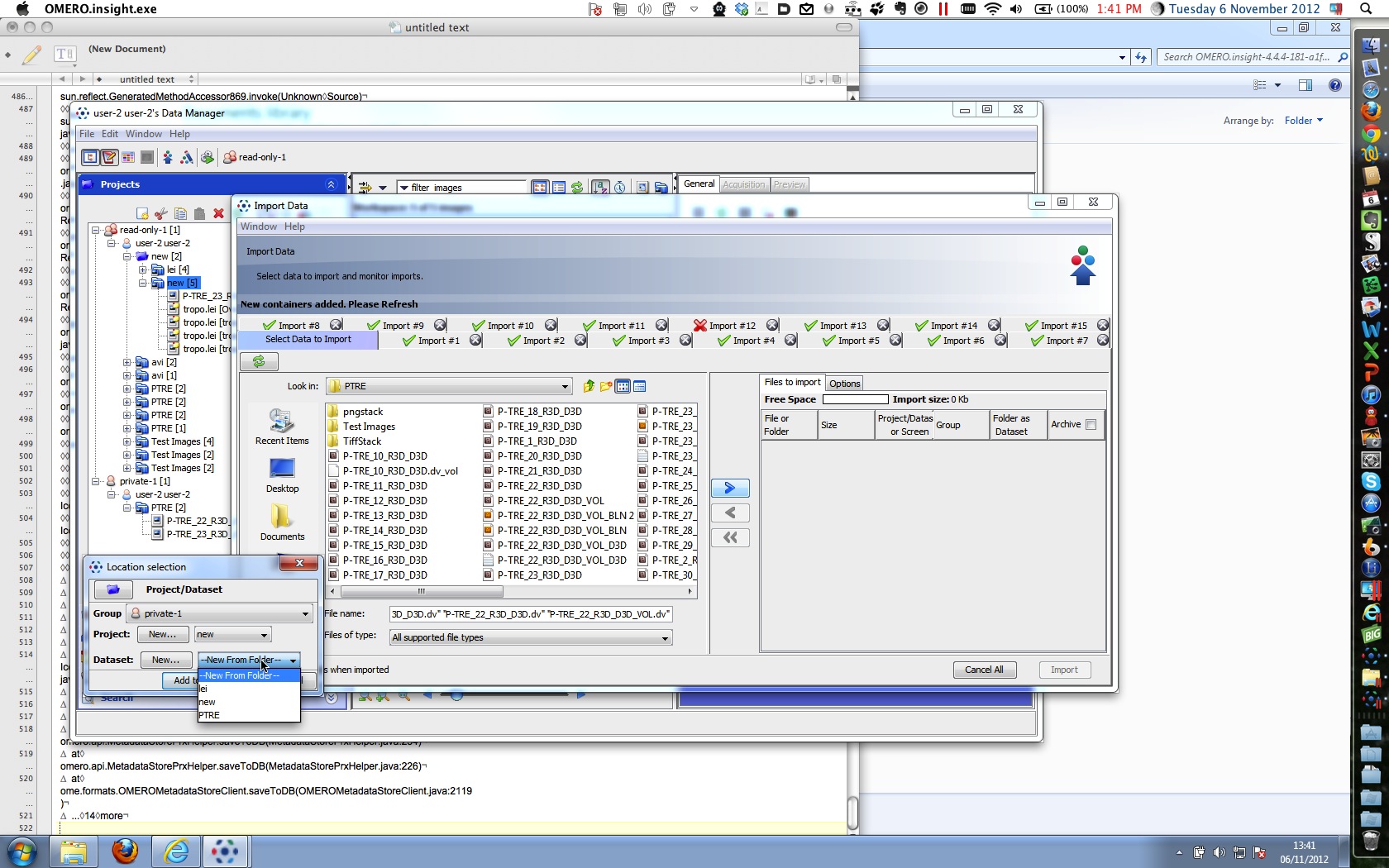Image resolution: width=1389 pixels, height=868 pixels.
Task: Click the green refresh icon in browser toolbar
Action: coord(577,188)
